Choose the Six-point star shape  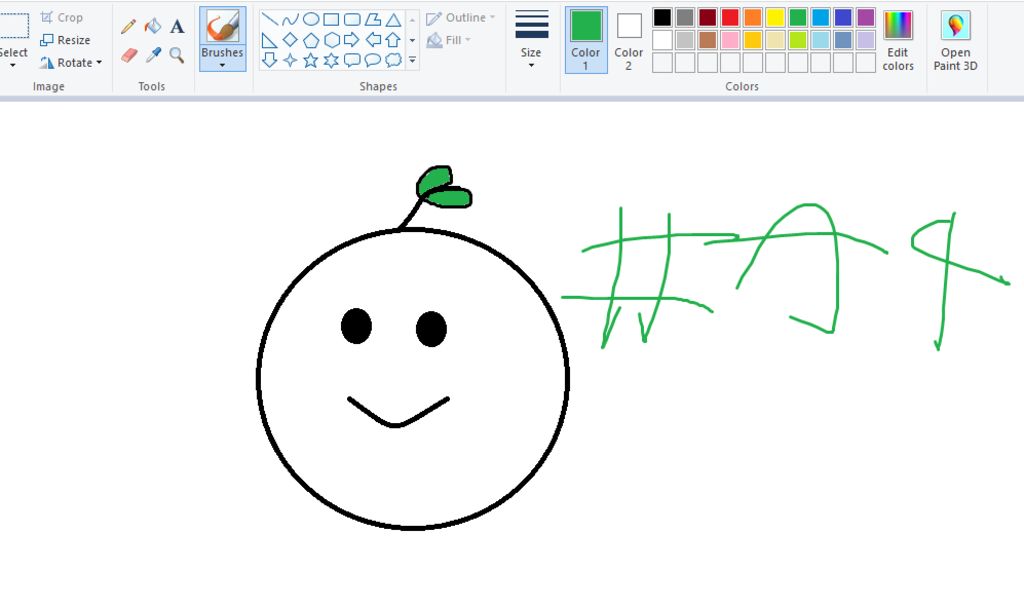pos(331,60)
